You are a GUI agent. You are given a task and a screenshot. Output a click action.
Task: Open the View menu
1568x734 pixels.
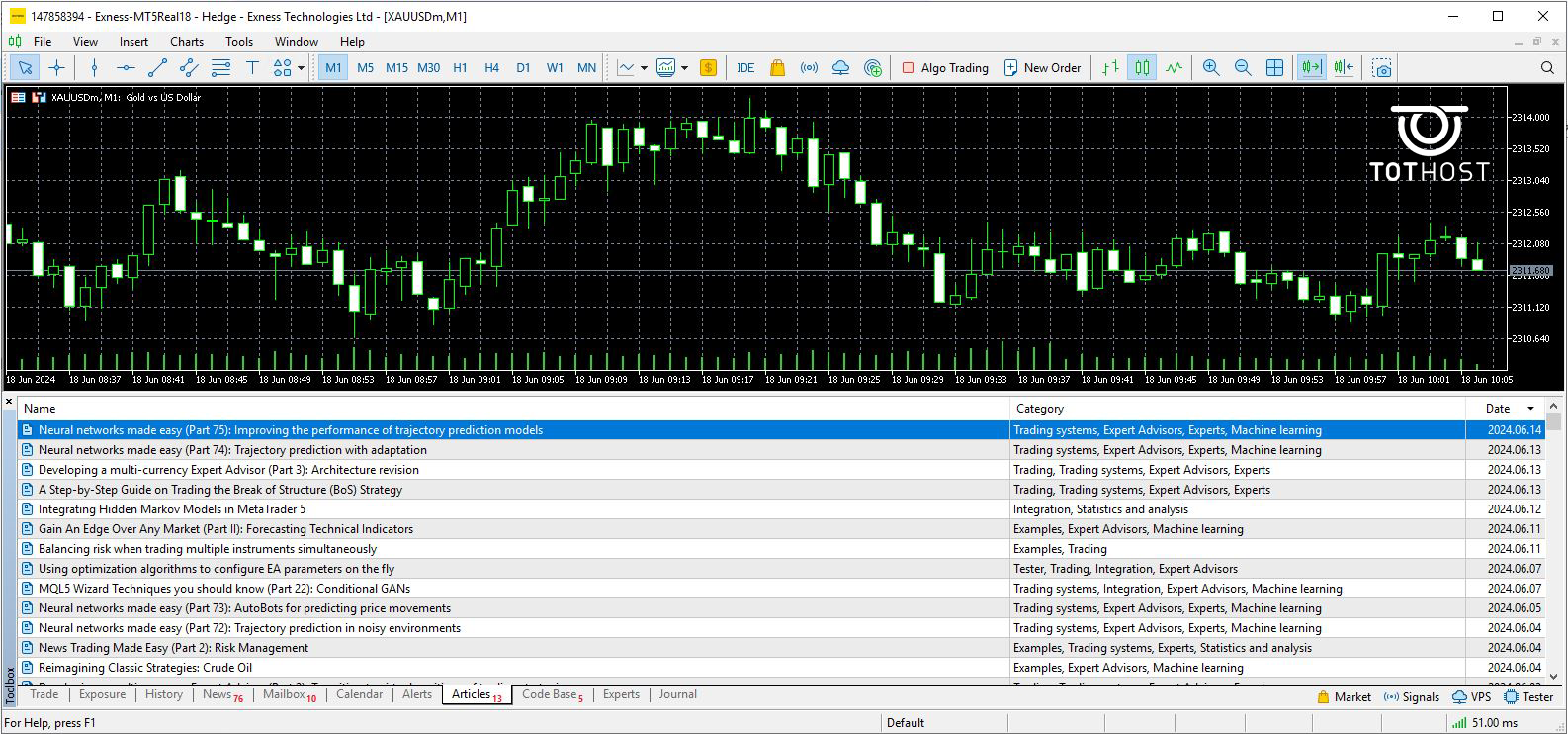[85, 42]
